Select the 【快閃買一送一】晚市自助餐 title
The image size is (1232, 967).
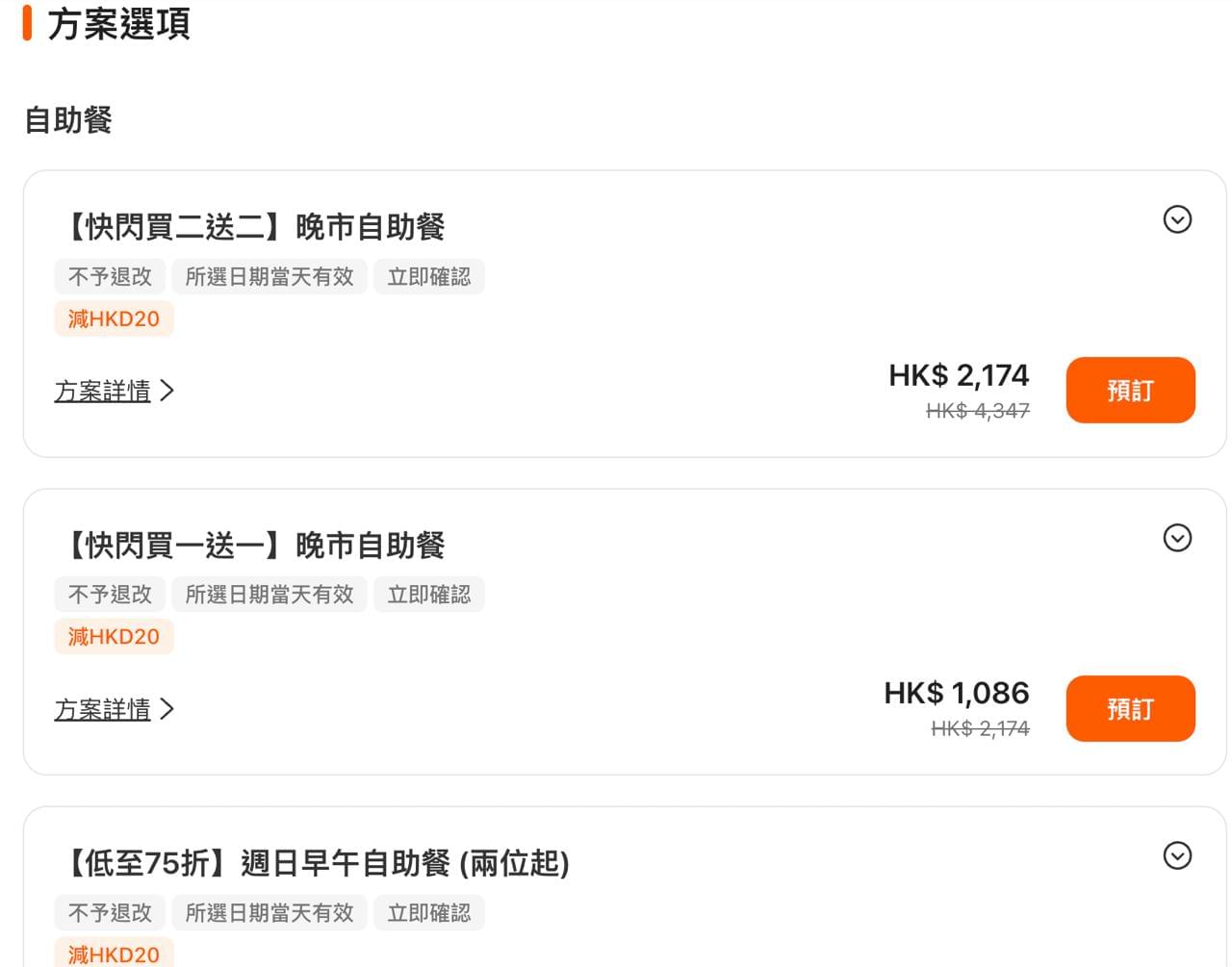tap(250, 546)
